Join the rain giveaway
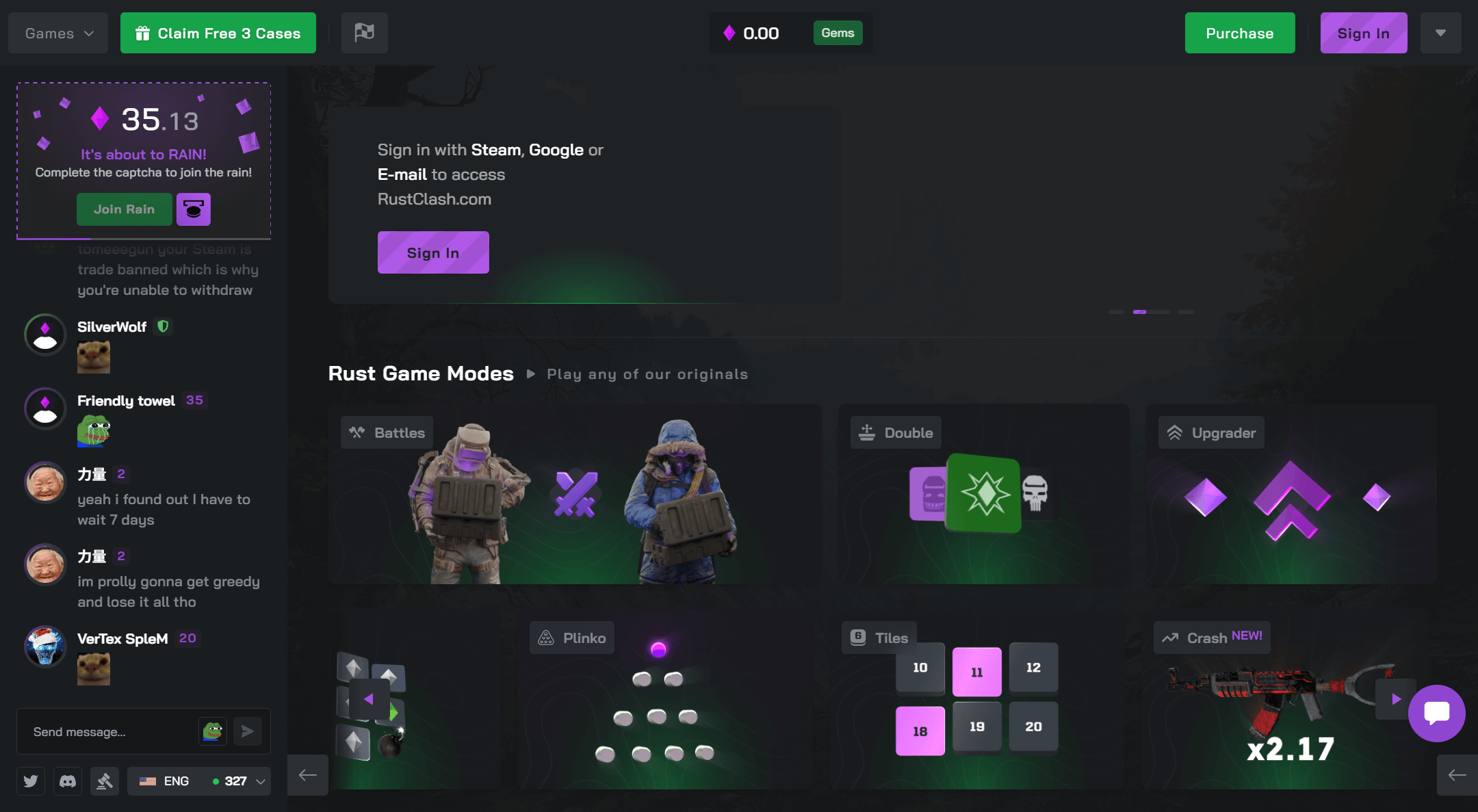Viewport: 1478px width, 812px height. [x=124, y=209]
